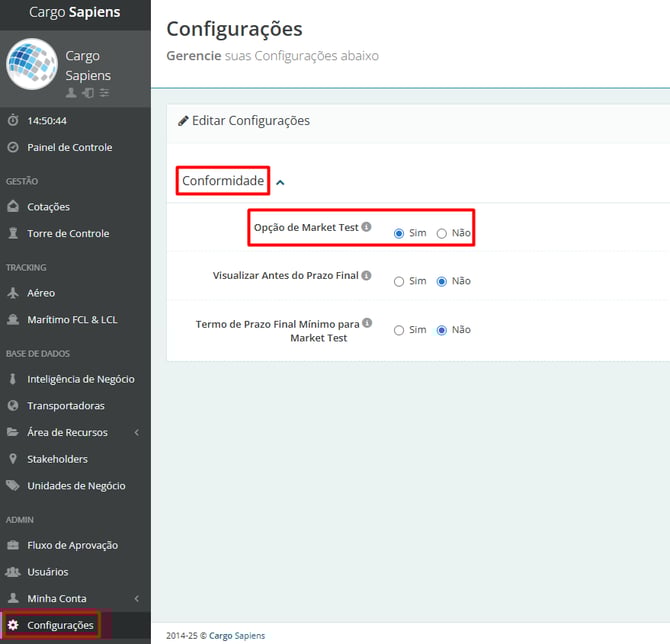
Task: Click the gear icon for Configurações in sidebar
Action: point(13,625)
